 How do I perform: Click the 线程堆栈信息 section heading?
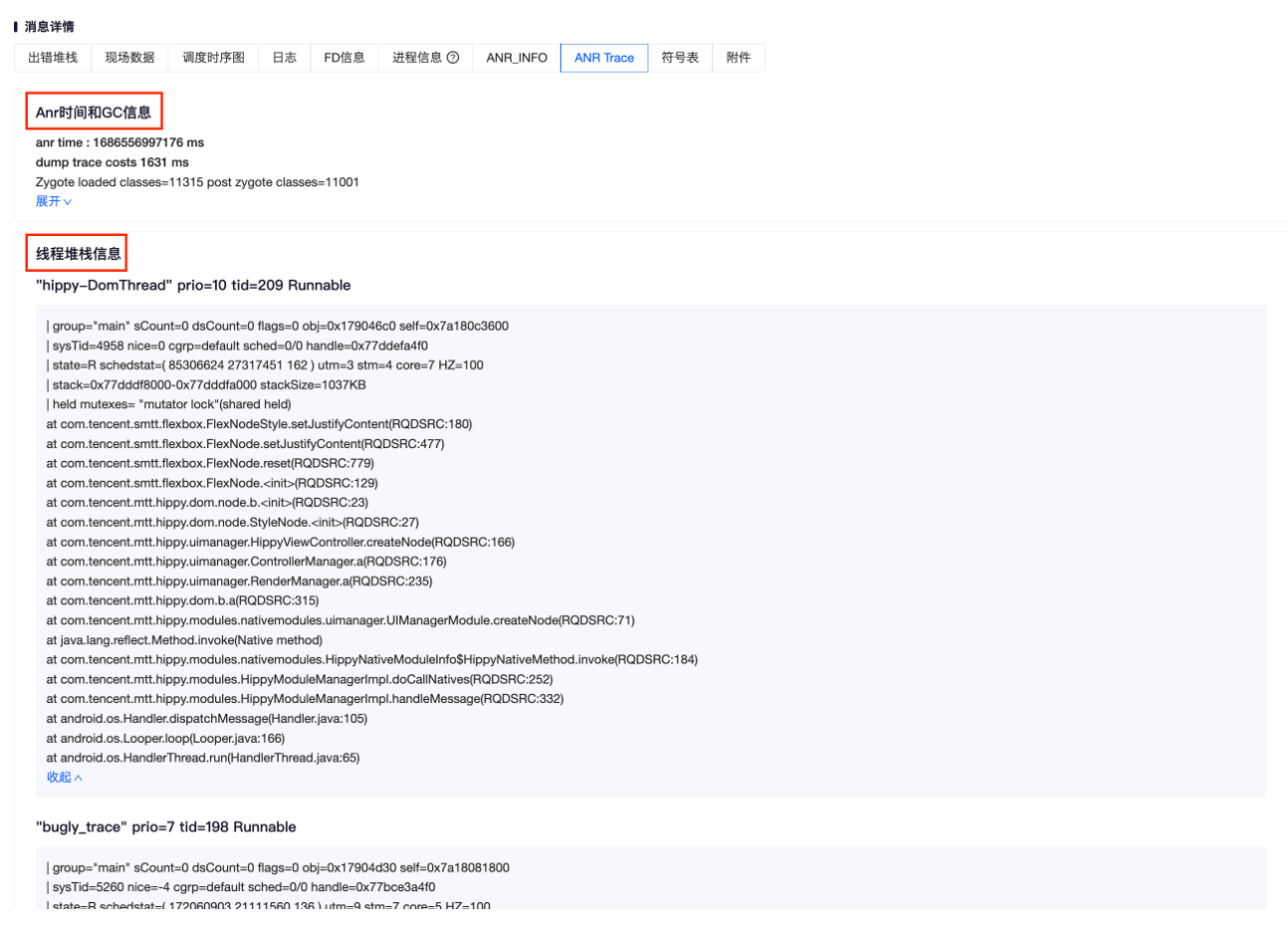pyautogui.click(x=78, y=253)
